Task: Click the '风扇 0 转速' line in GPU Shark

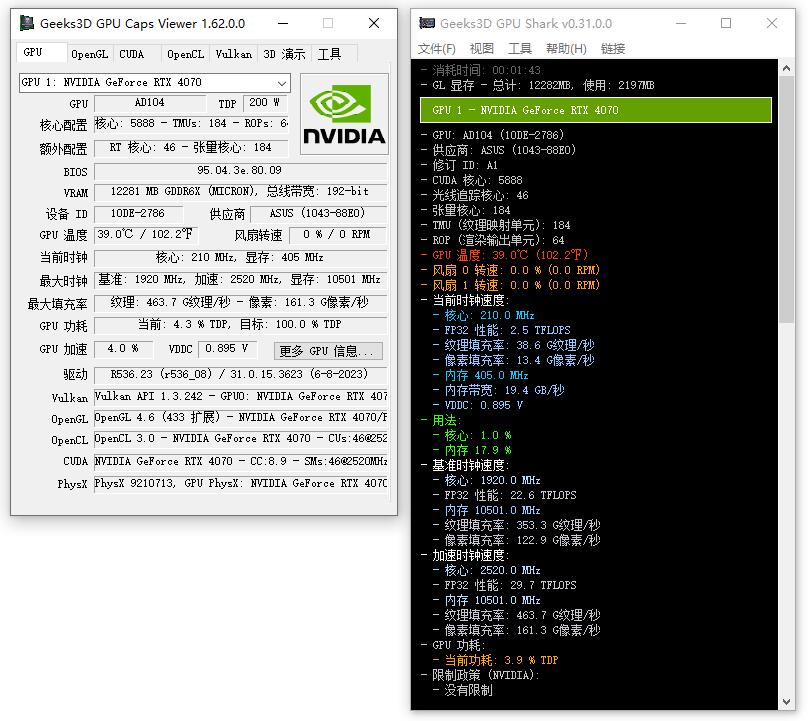Action: [x=510, y=271]
